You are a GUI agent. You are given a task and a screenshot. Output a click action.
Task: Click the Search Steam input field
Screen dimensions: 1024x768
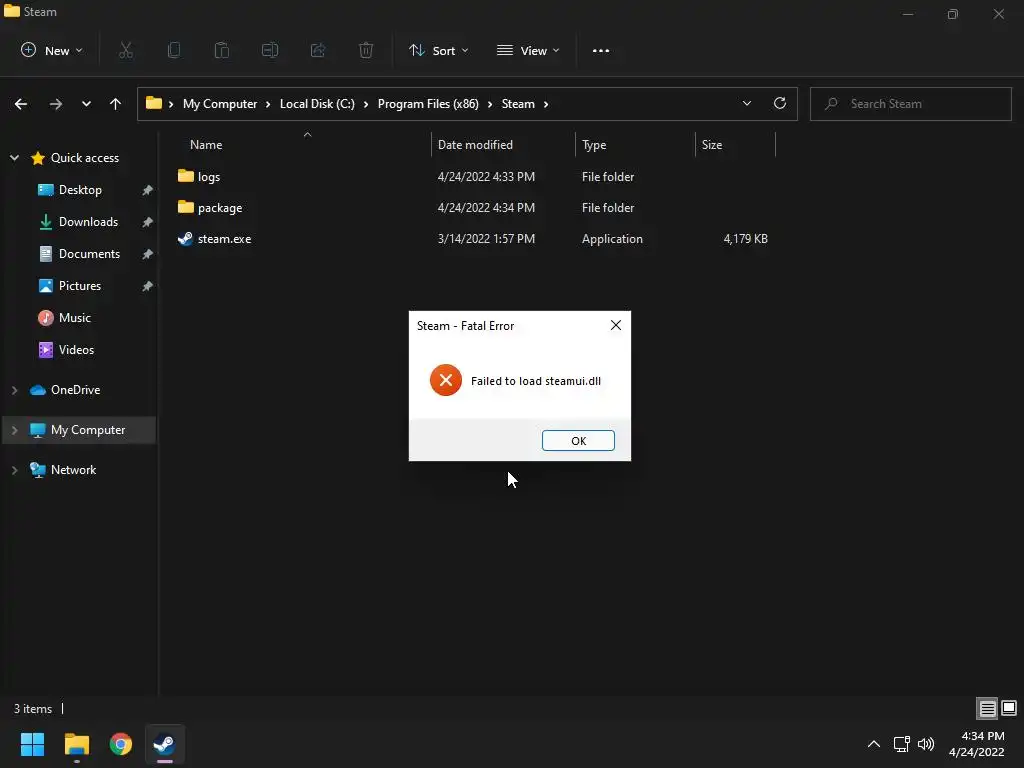coord(910,104)
